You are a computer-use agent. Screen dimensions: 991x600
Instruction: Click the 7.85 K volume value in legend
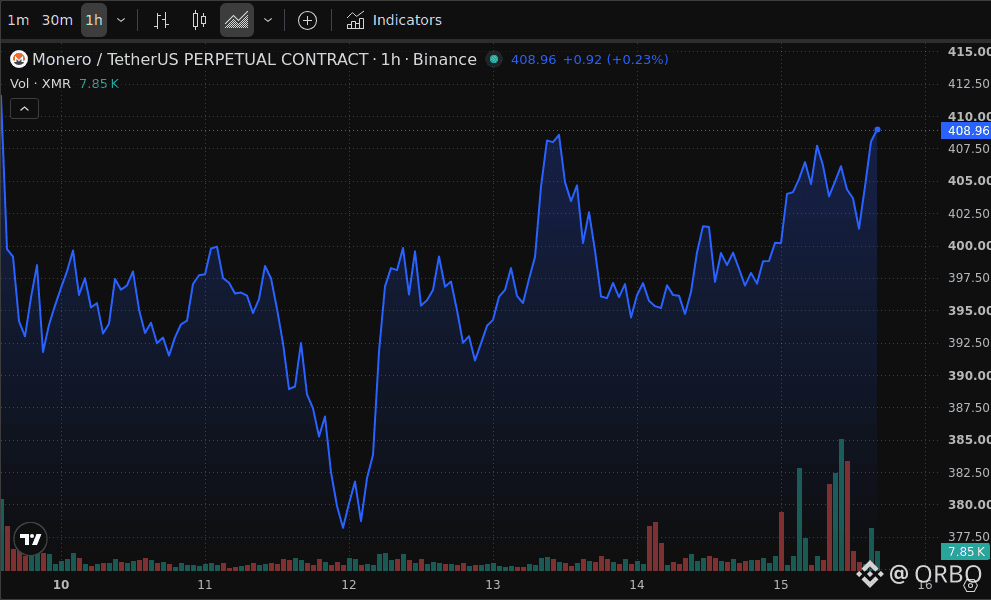click(99, 83)
